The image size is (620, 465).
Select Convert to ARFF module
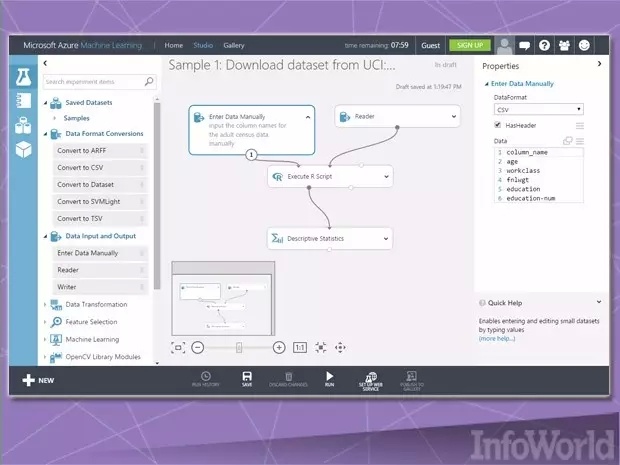pos(100,151)
